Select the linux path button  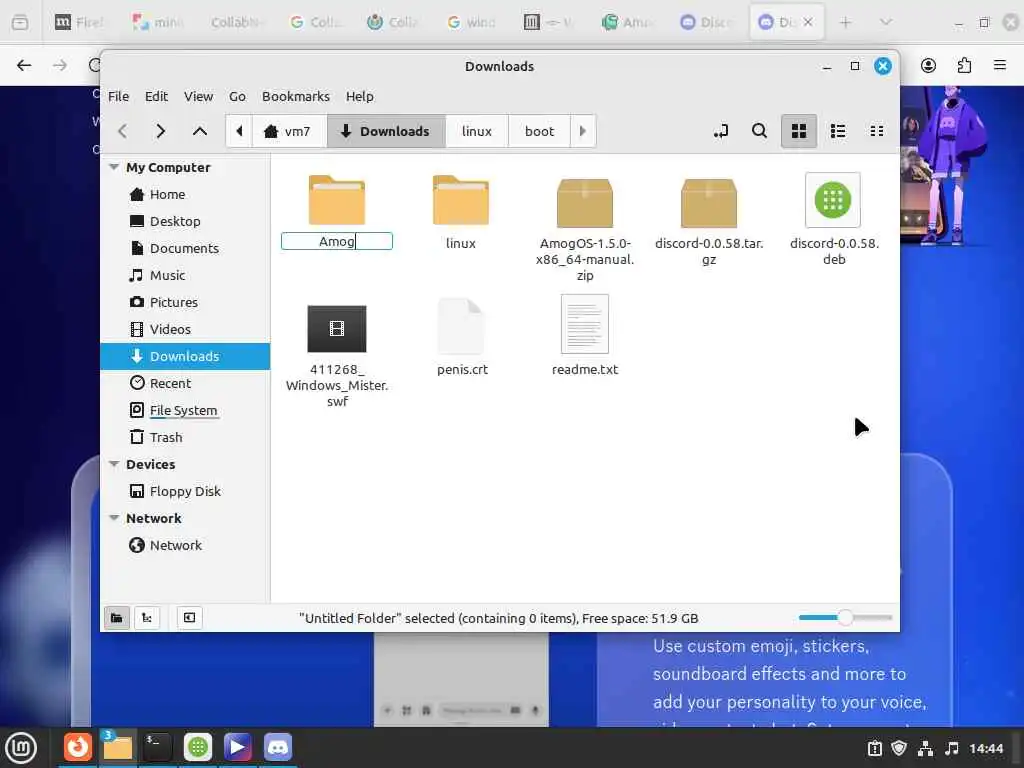click(477, 131)
